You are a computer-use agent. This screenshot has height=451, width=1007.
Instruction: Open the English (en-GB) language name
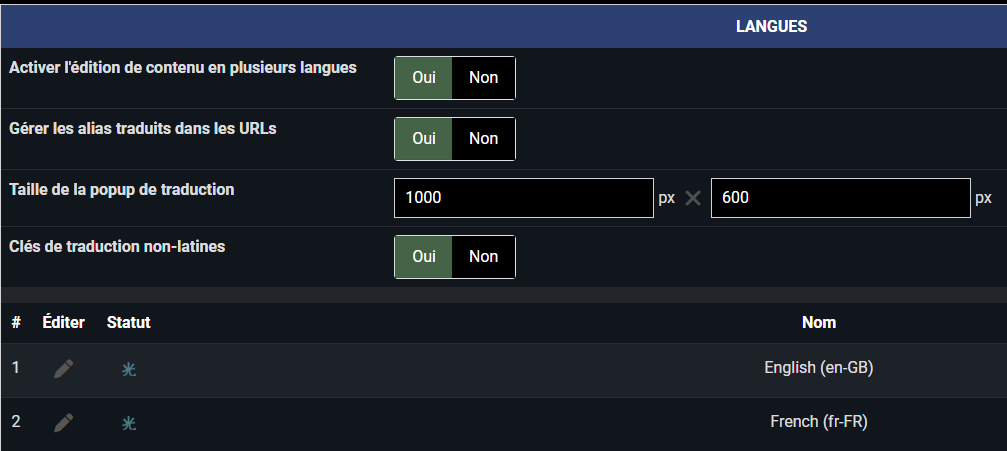[x=819, y=368]
